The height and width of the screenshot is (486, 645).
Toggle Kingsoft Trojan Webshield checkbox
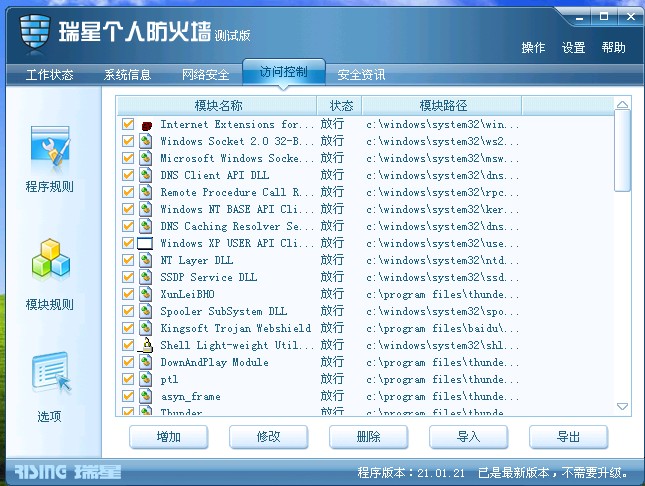128,328
